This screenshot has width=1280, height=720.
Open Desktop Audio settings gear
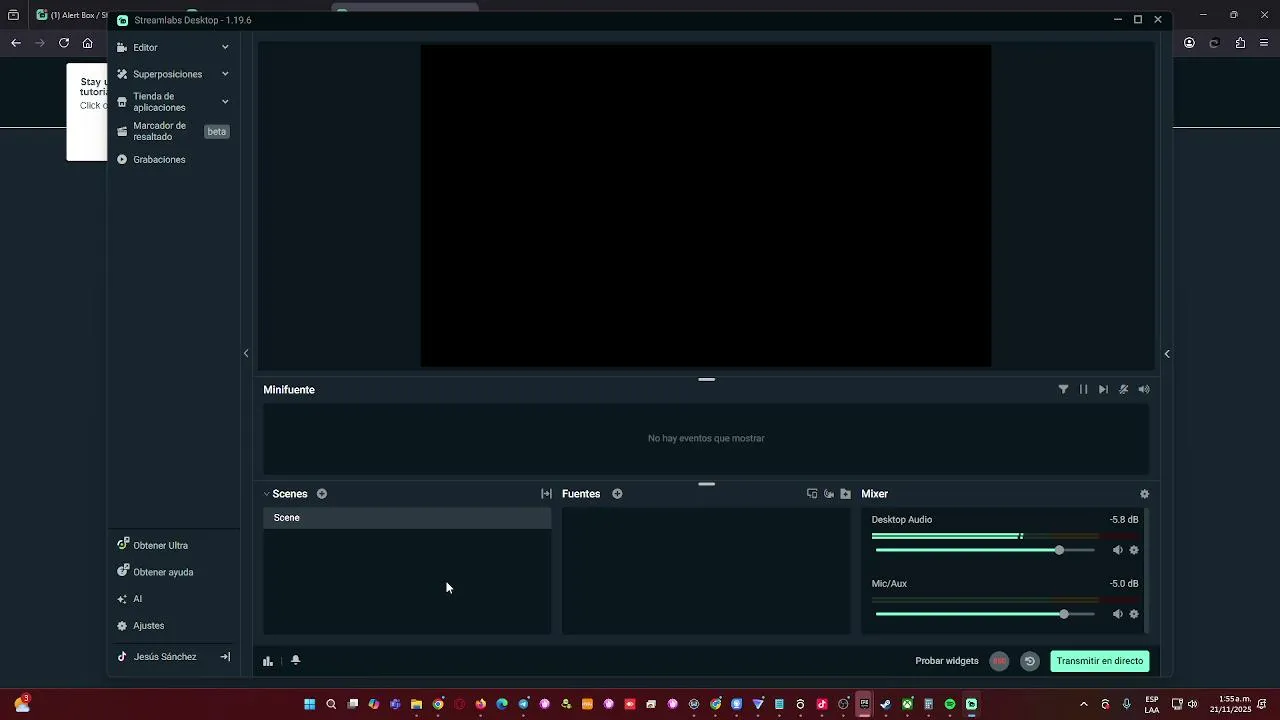click(x=1134, y=550)
